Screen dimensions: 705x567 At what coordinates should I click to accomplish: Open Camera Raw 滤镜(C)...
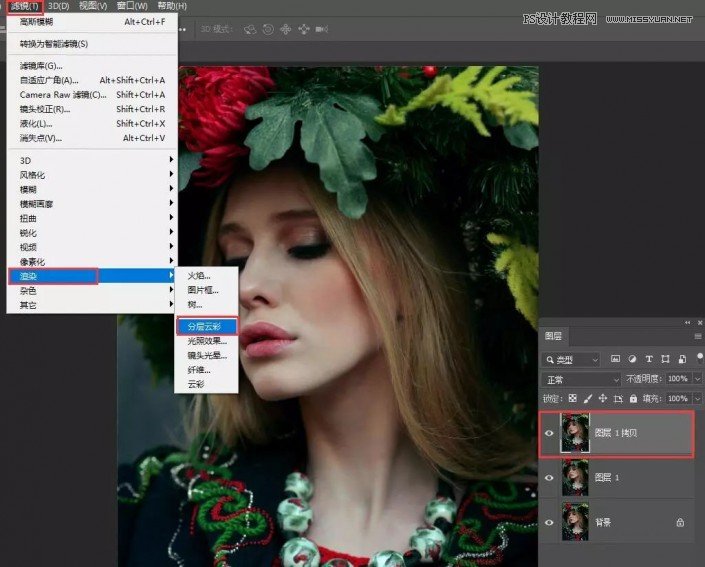(92, 94)
